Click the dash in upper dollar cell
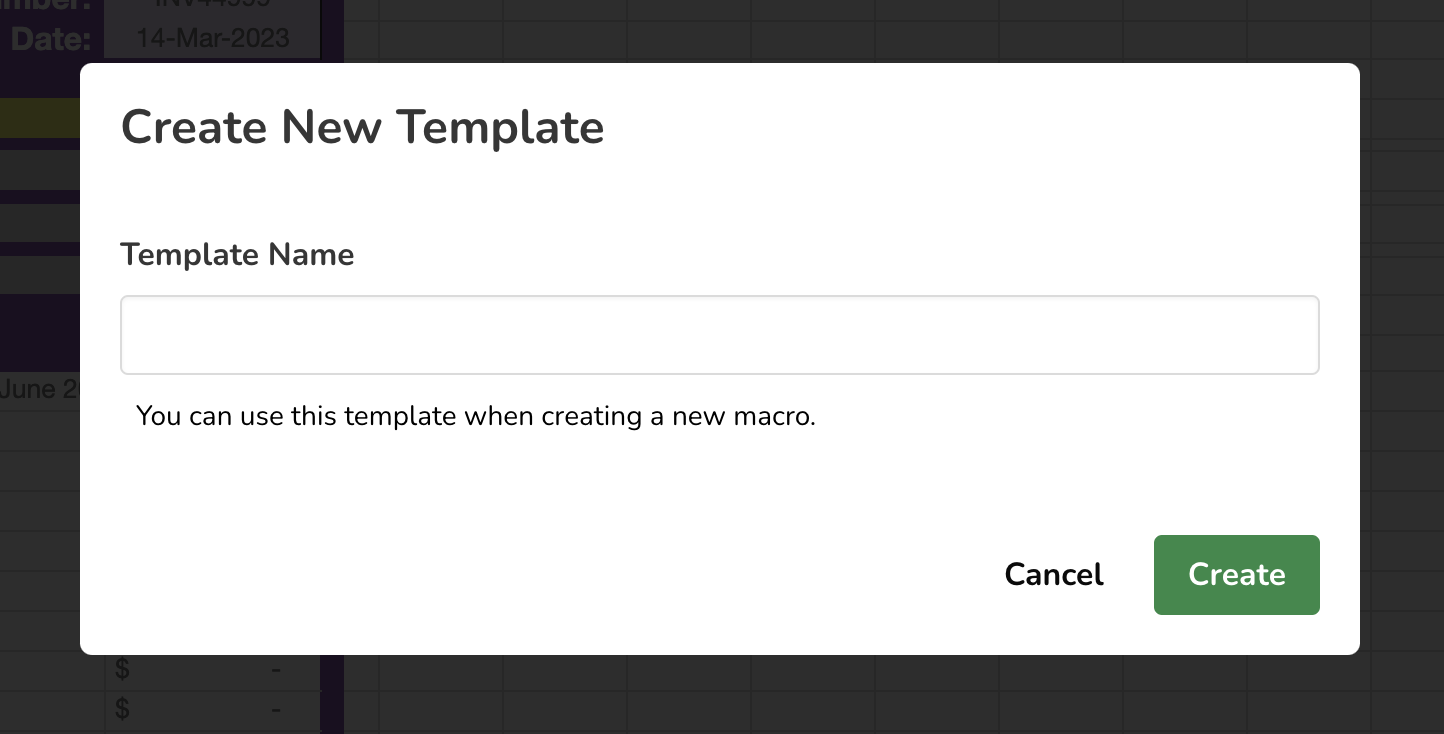1444x734 pixels. coord(275,670)
